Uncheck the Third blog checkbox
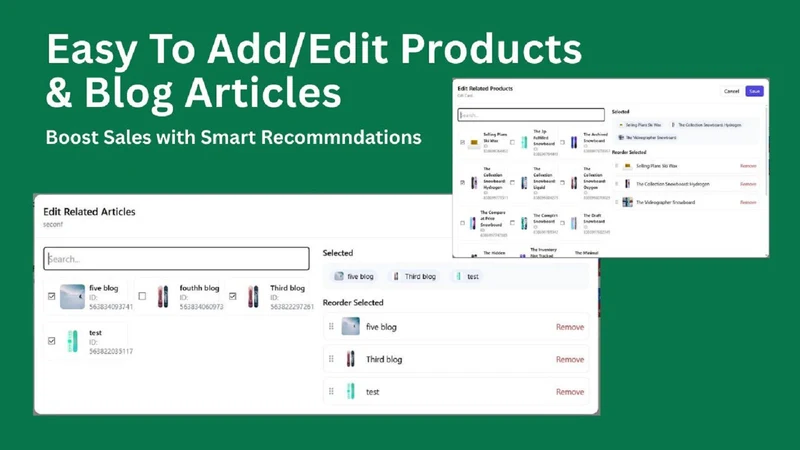The height and width of the screenshot is (450, 800). coord(233,296)
